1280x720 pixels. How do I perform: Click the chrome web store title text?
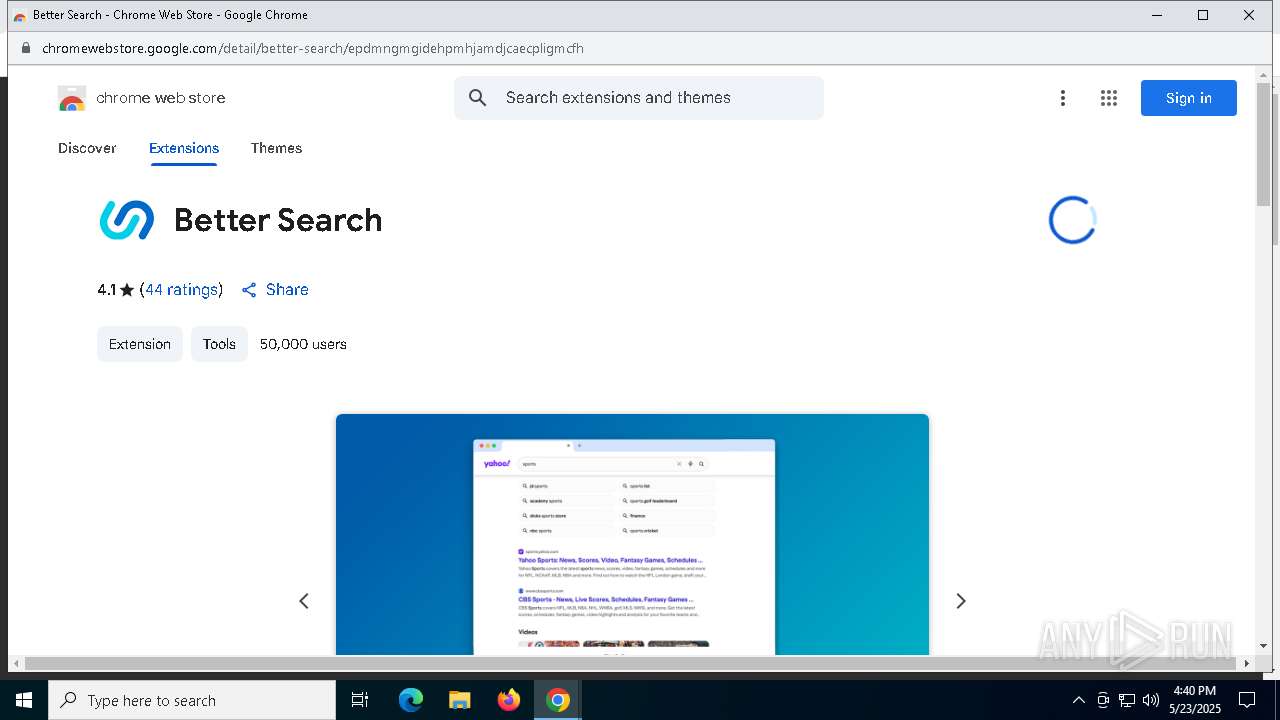[161, 98]
